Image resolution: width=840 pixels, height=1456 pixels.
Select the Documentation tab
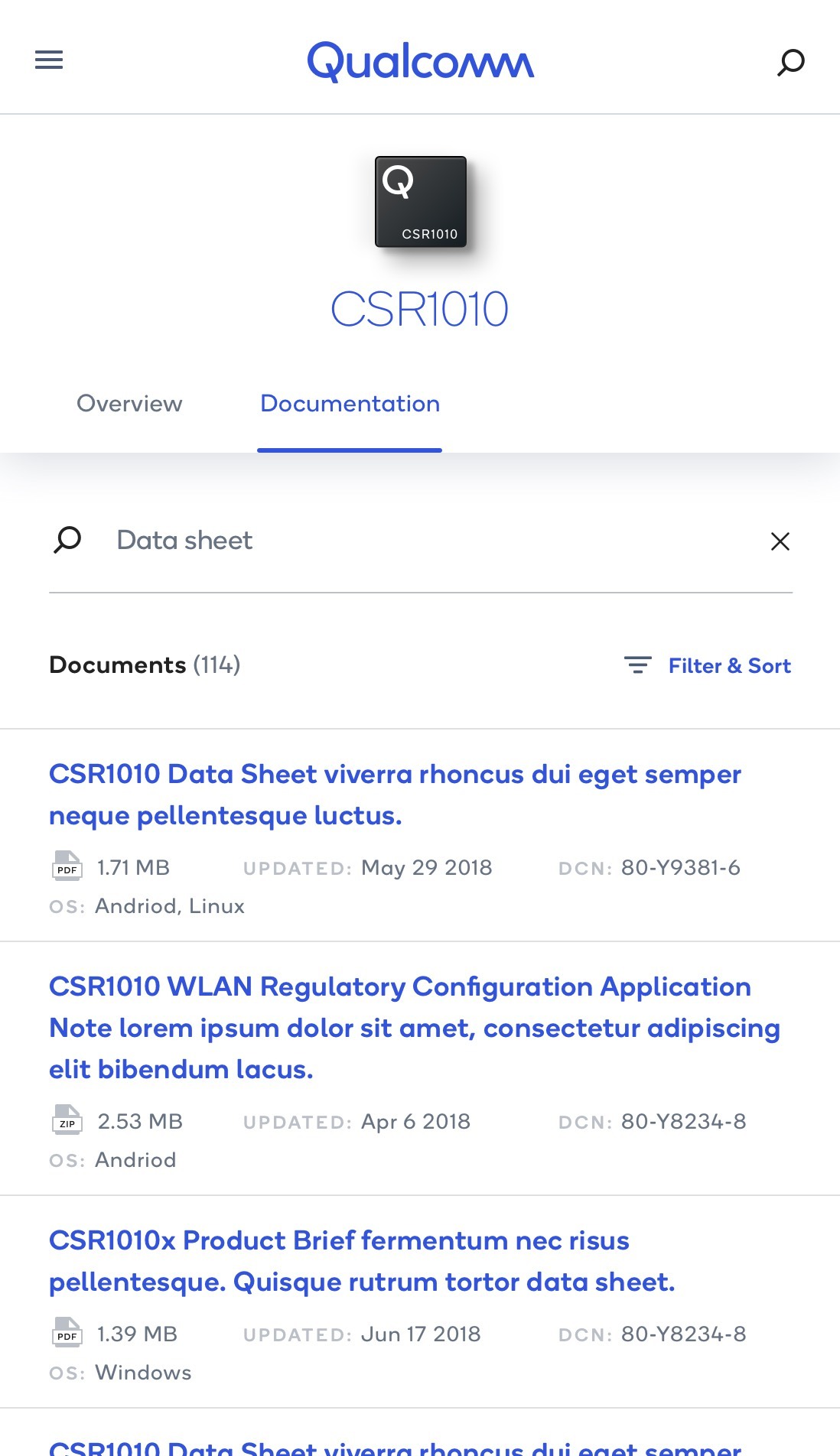click(x=350, y=403)
